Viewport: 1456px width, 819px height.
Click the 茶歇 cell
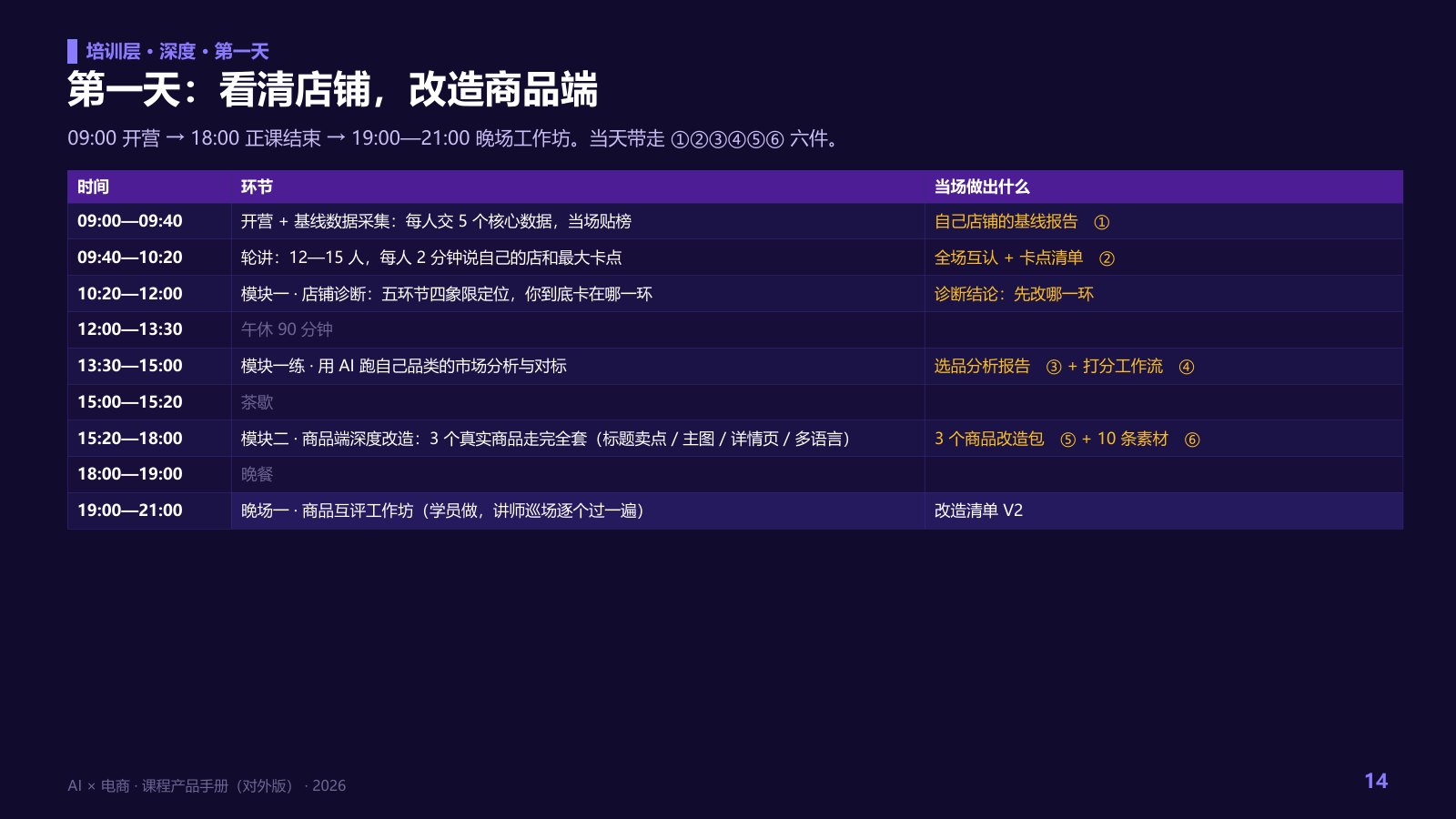[x=578, y=402]
